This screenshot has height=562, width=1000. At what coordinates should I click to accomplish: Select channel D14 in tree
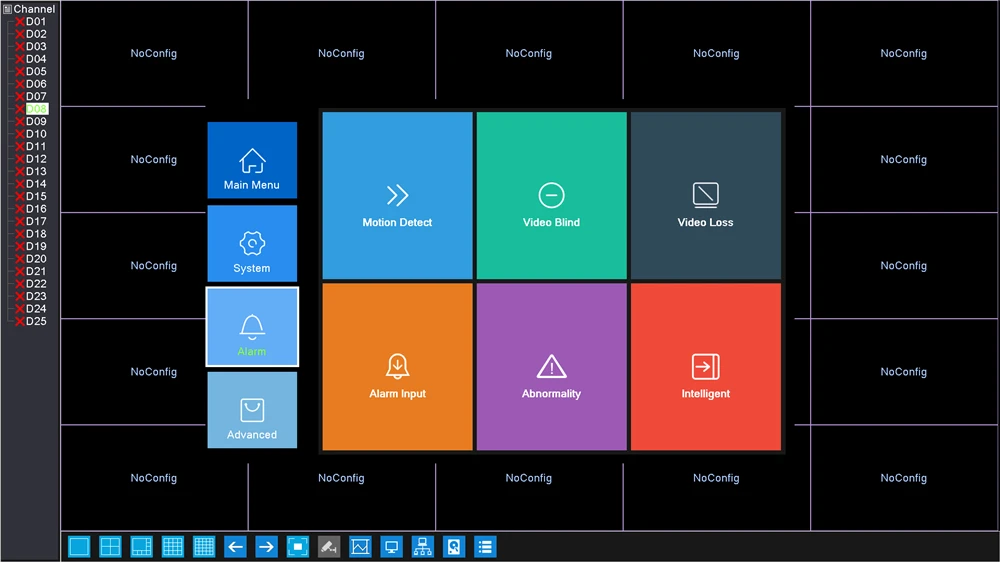coord(36,184)
